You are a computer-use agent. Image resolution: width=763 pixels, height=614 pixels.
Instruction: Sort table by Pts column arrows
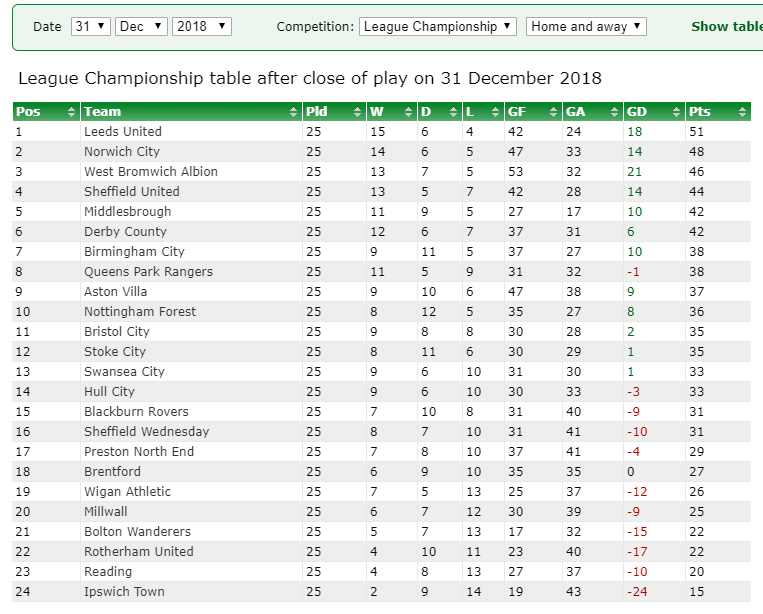(x=743, y=112)
